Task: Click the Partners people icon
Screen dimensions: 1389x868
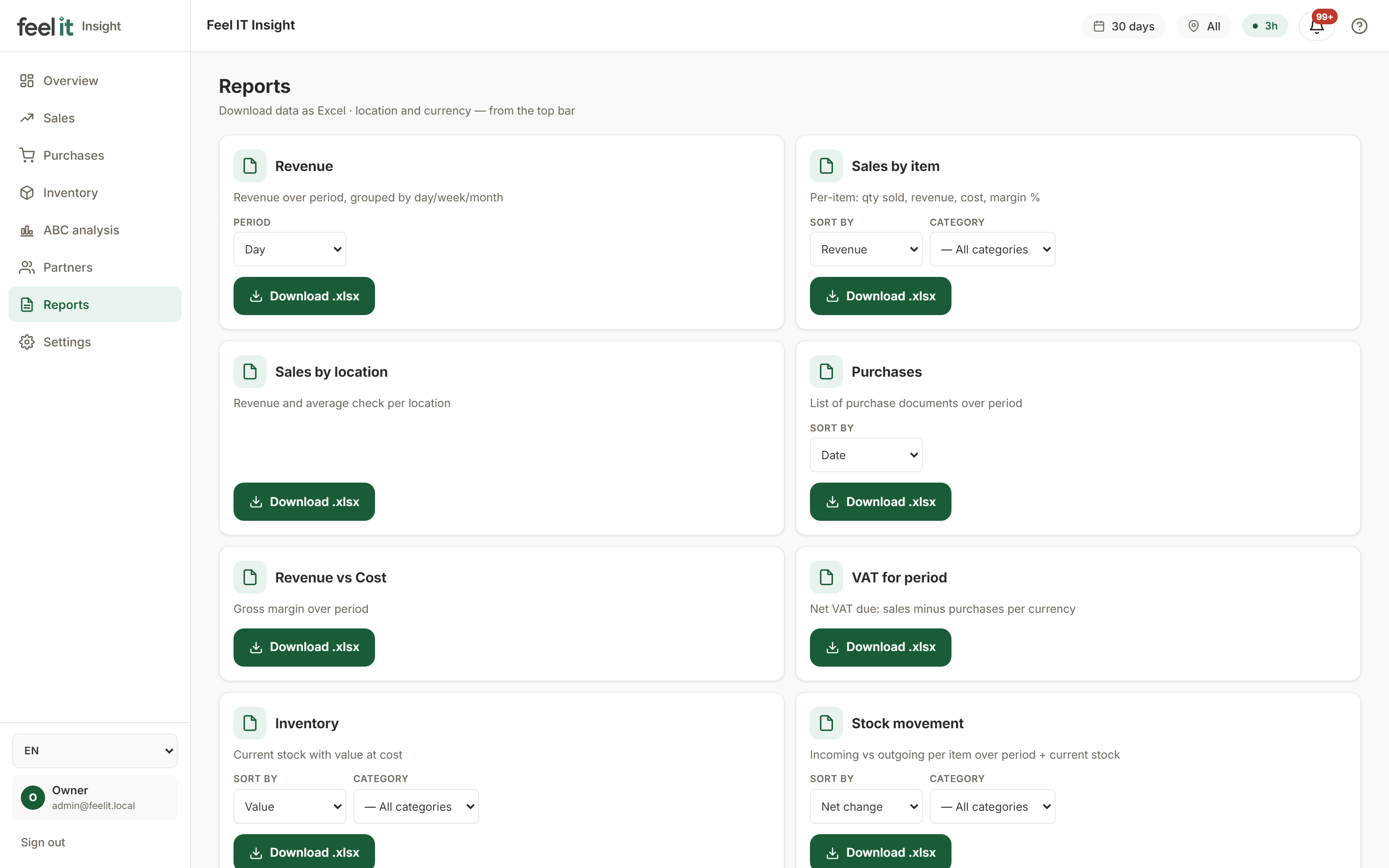Action: pyautogui.click(x=27, y=267)
